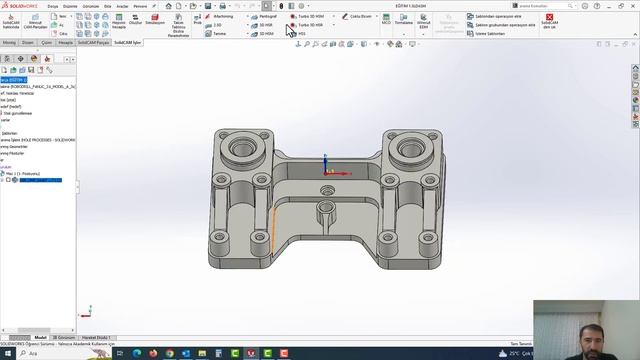Click the Pentograf operation button
This screenshot has width=640, height=360.
(x=264, y=16)
